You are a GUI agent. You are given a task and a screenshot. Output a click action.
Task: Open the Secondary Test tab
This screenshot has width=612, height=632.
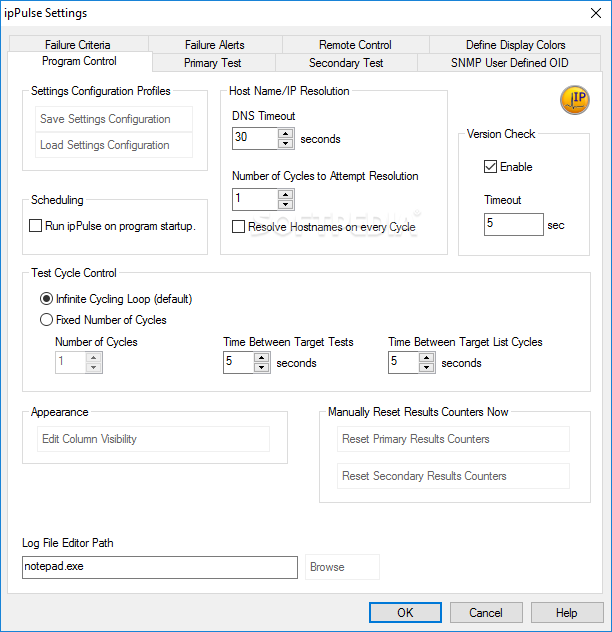click(x=346, y=63)
